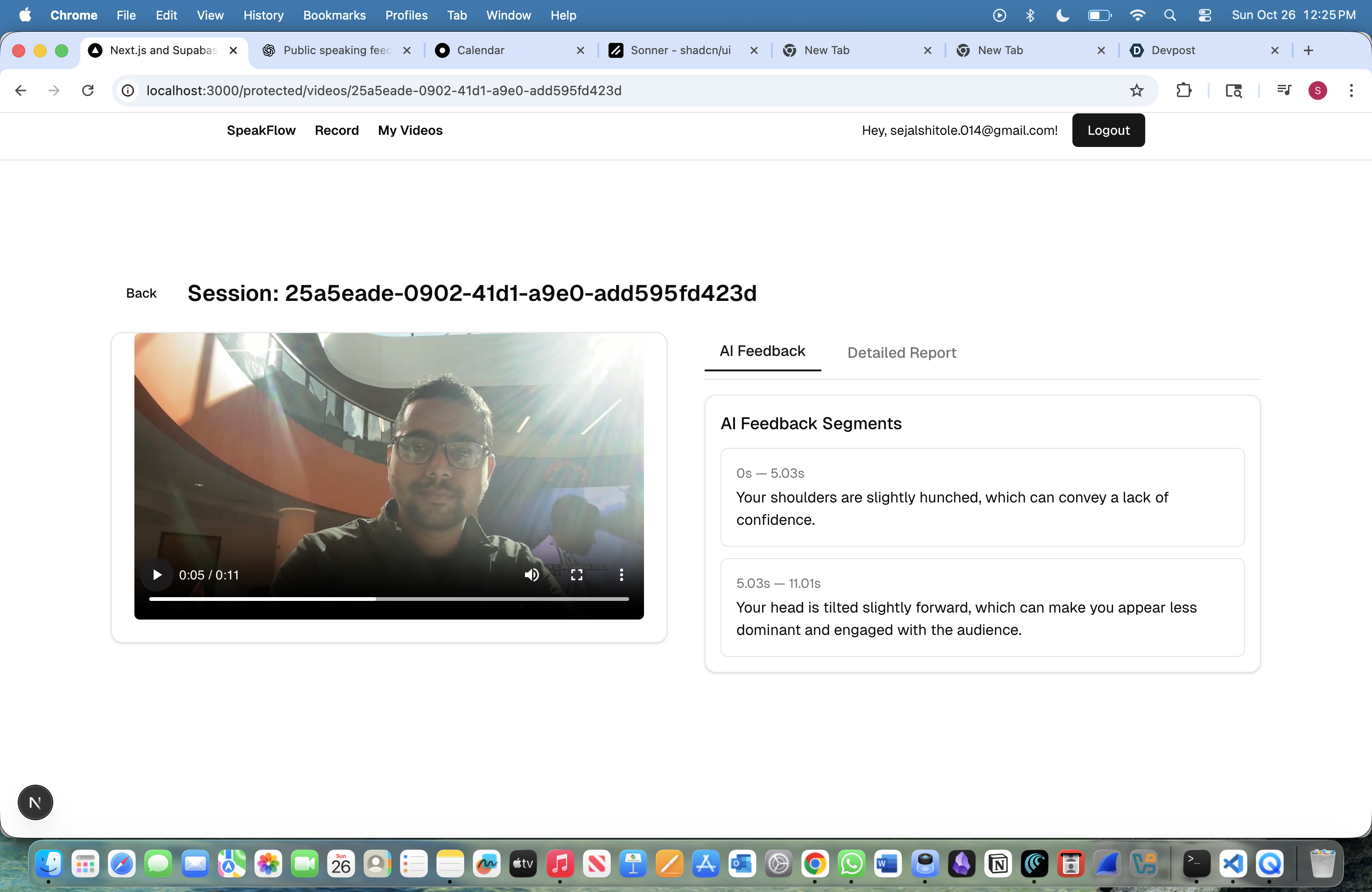Bookmark this page with star icon
The width and height of the screenshot is (1372, 892).
[1136, 91]
